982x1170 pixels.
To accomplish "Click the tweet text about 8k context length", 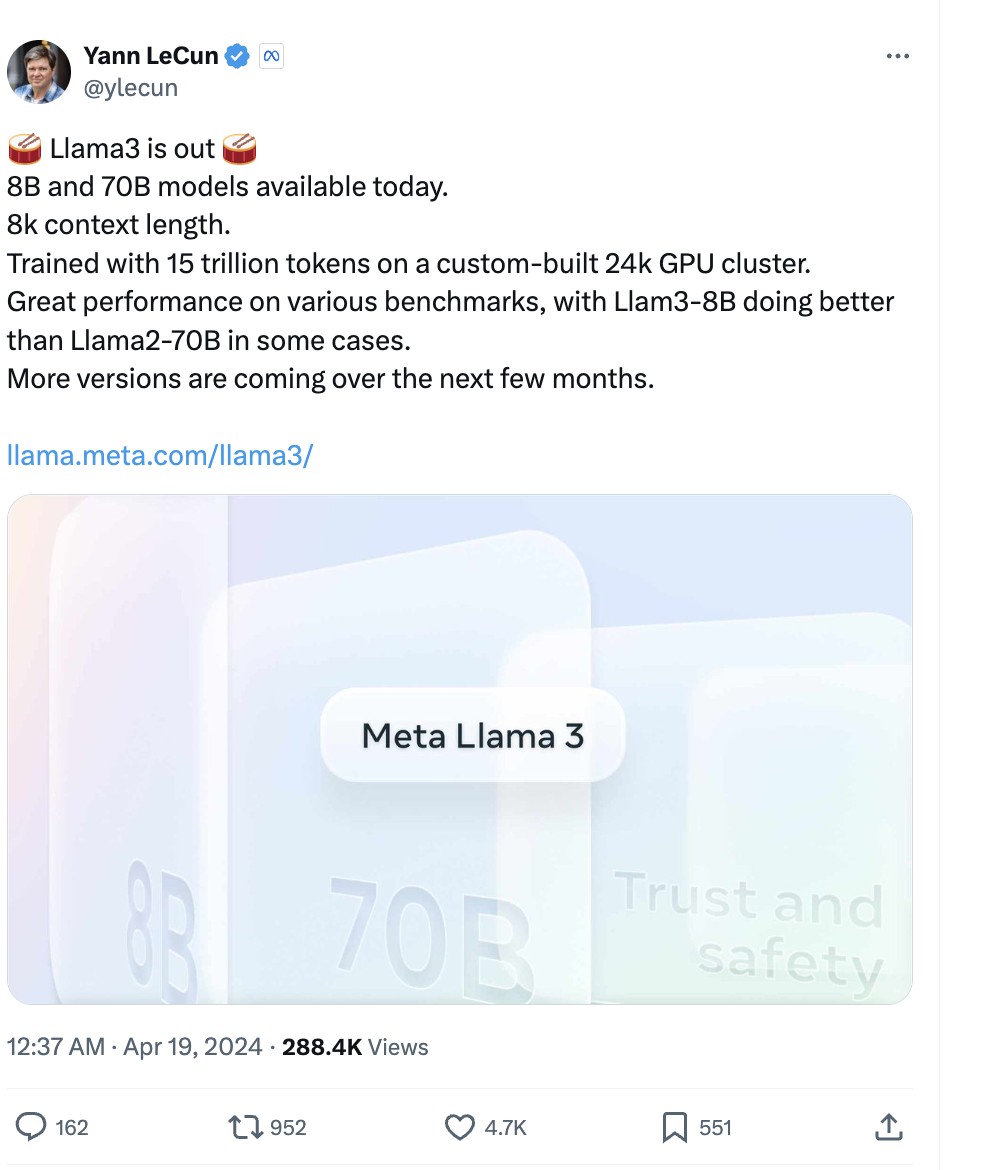I will [118, 225].
